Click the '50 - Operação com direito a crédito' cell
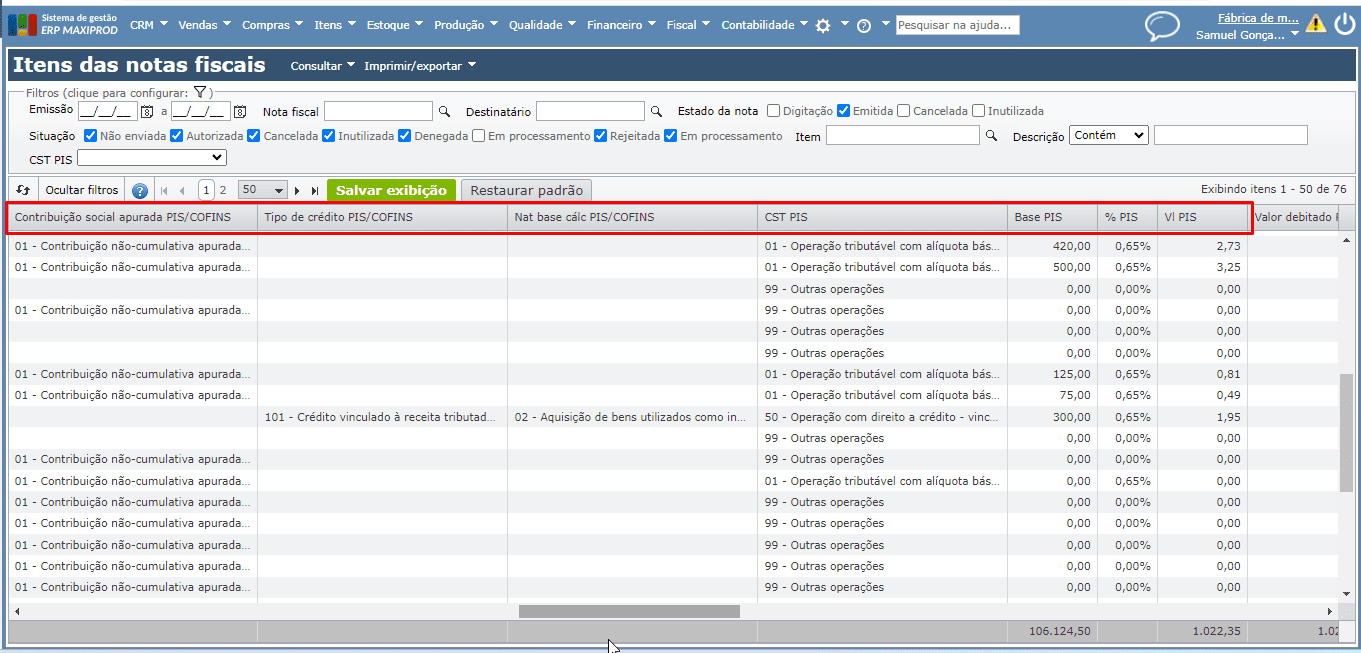Image resolution: width=1361 pixels, height=653 pixels. pyautogui.click(x=882, y=417)
